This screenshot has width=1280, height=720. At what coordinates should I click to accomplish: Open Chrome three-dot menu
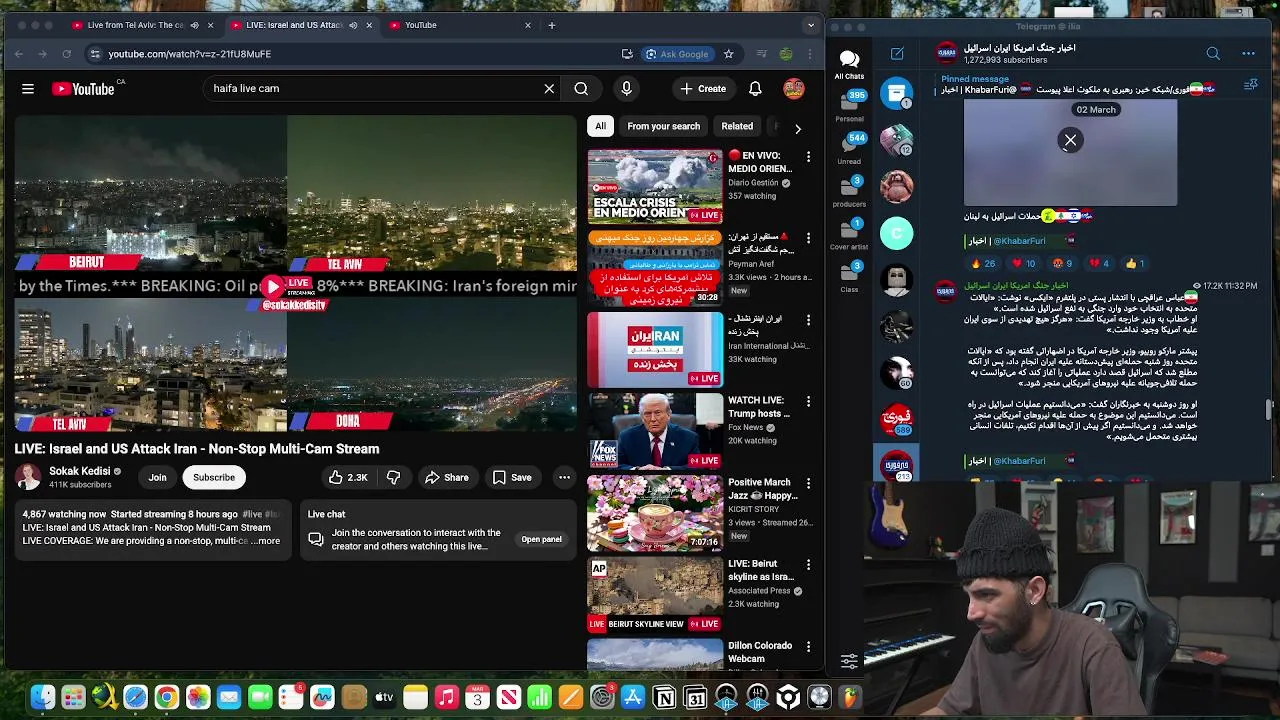[x=812, y=54]
